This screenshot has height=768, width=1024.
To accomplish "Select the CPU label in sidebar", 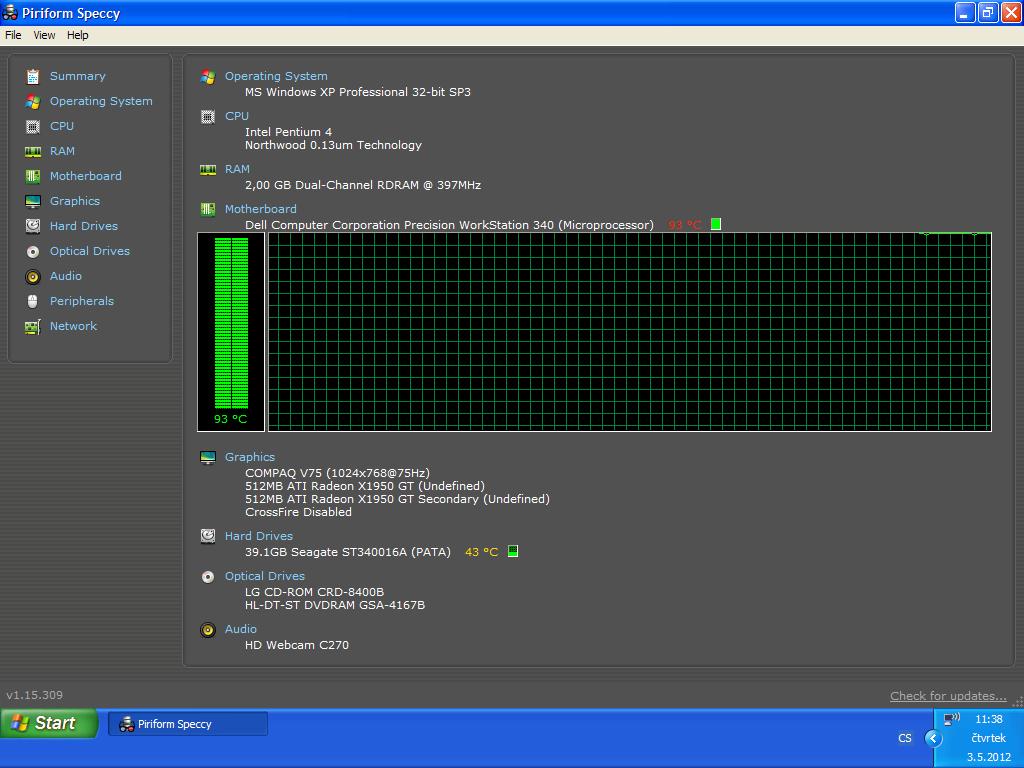I will point(62,126).
